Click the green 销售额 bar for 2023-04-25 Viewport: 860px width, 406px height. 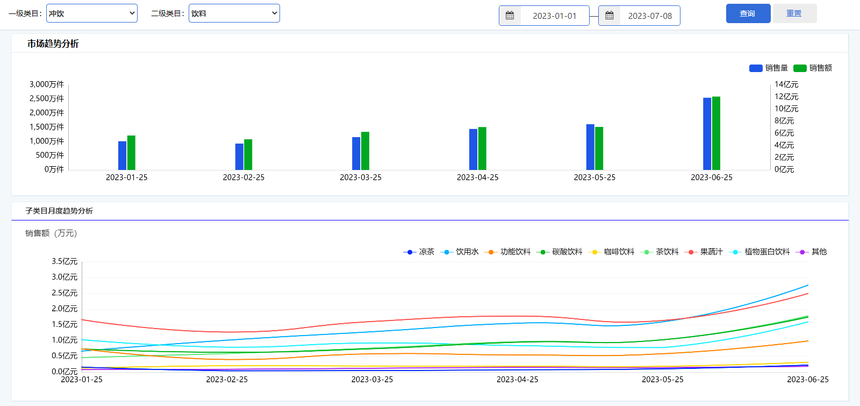(482, 148)
